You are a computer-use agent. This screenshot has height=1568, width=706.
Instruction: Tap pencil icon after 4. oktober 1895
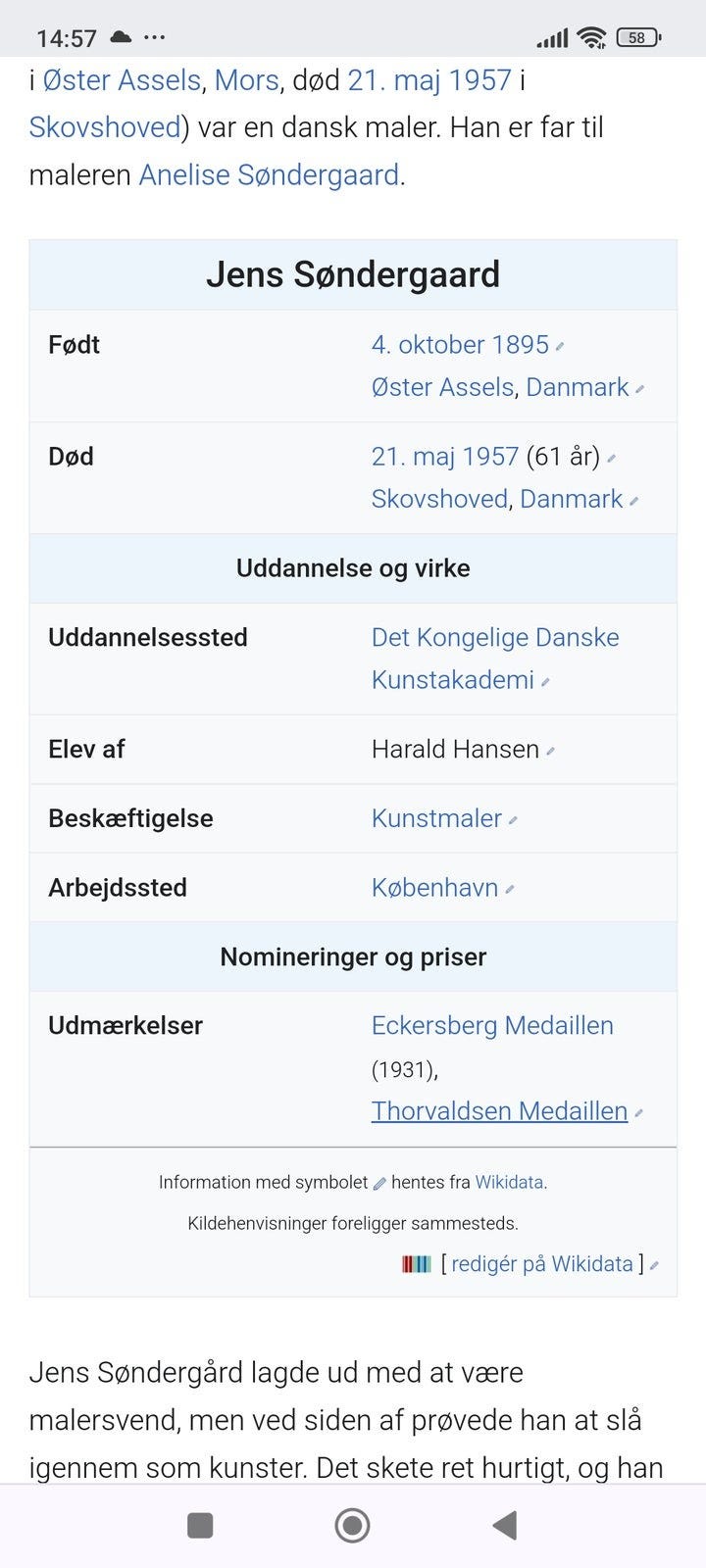[560, 347]
